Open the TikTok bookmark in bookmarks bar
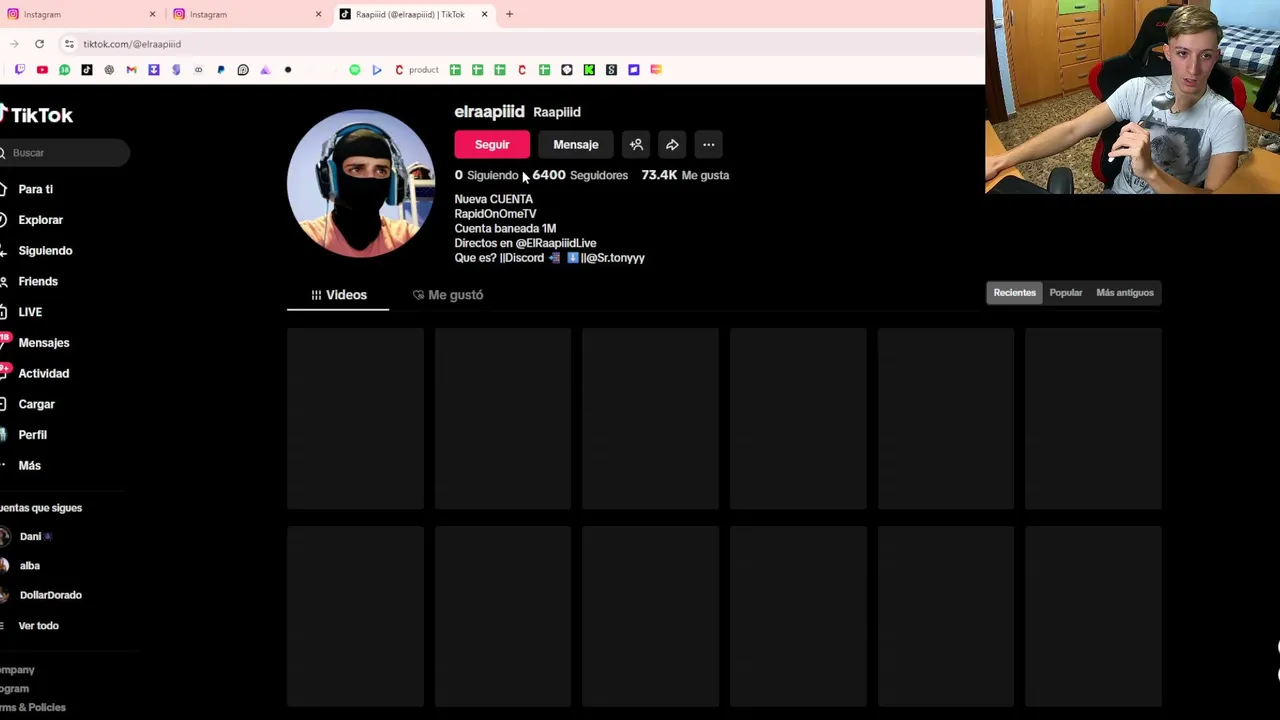Screen dimensions: 1280x720 [87, 70]
